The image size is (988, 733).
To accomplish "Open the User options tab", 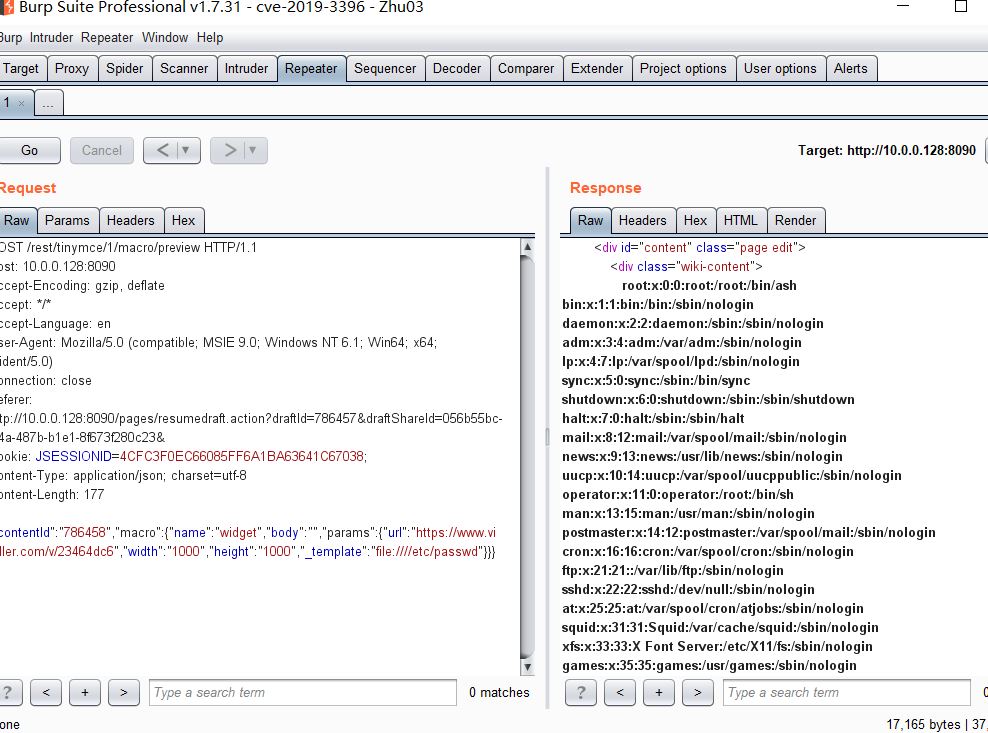I will click(780, 69).
